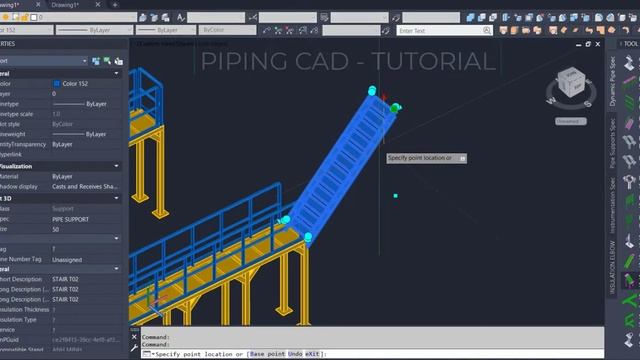Open the object type selector dropdown in Properties
Image resolution: width=640 pixels, height=360 pixels.
click(x=44, y=61)
